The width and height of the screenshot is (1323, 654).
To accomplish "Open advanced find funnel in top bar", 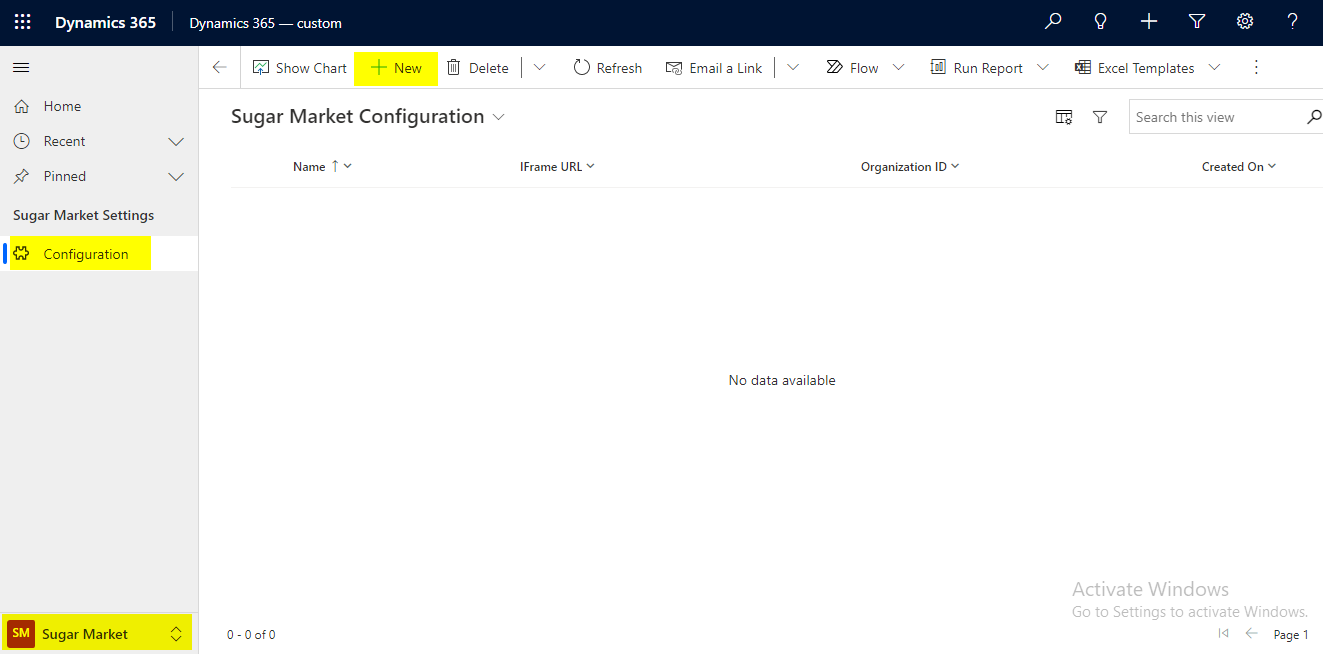I will (x=1197, y=22).
